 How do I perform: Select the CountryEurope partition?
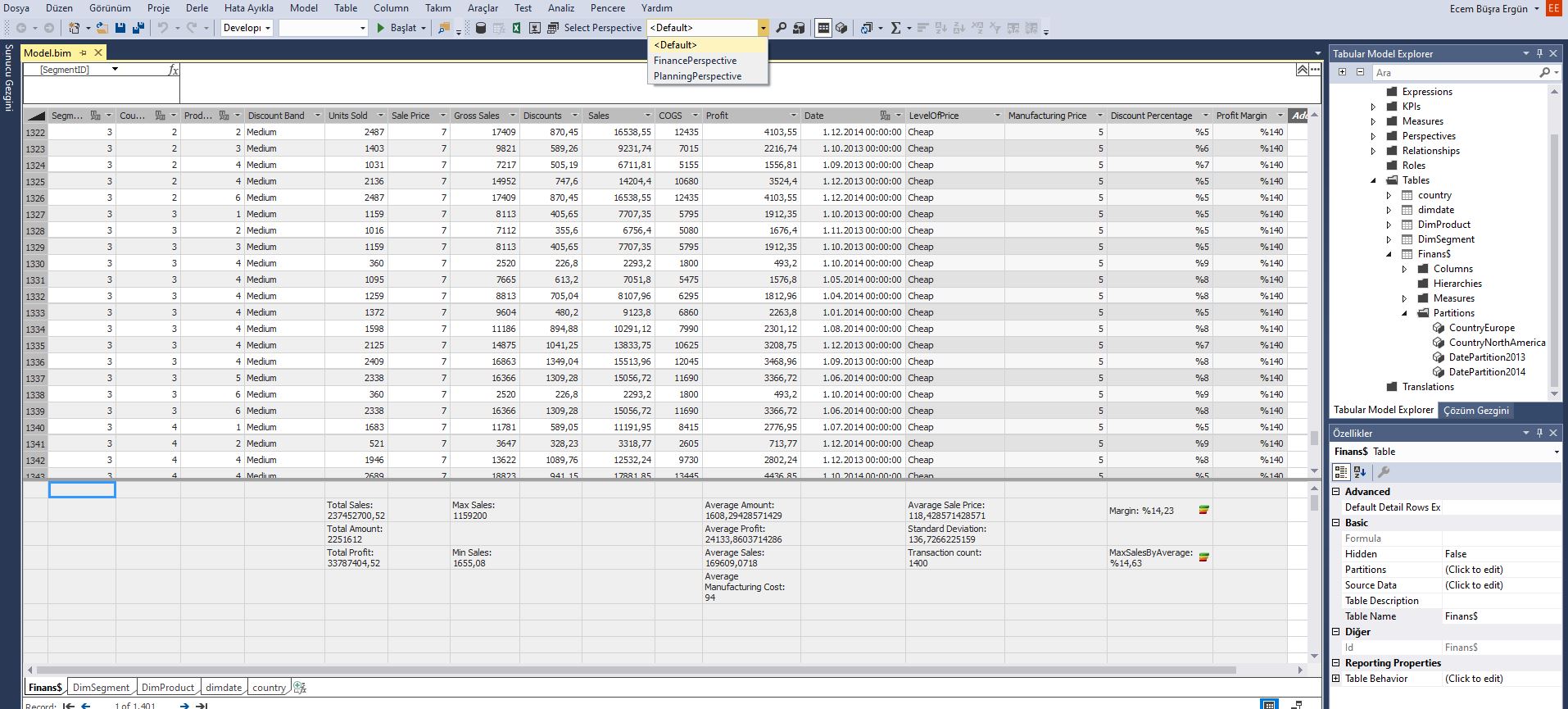(x=1481, y=328)
